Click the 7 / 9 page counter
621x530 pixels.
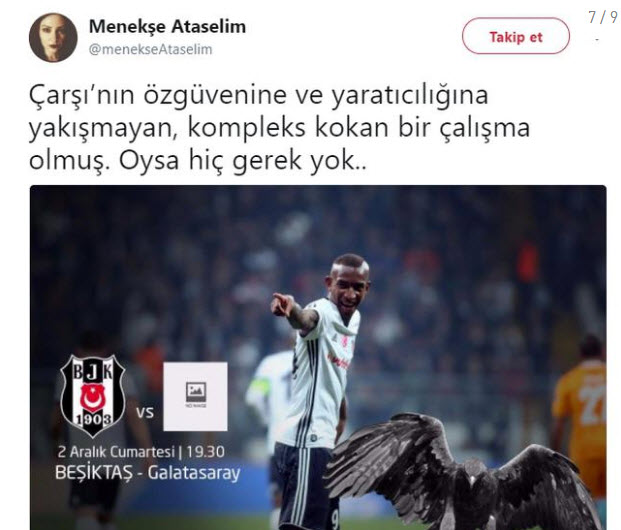602,17
